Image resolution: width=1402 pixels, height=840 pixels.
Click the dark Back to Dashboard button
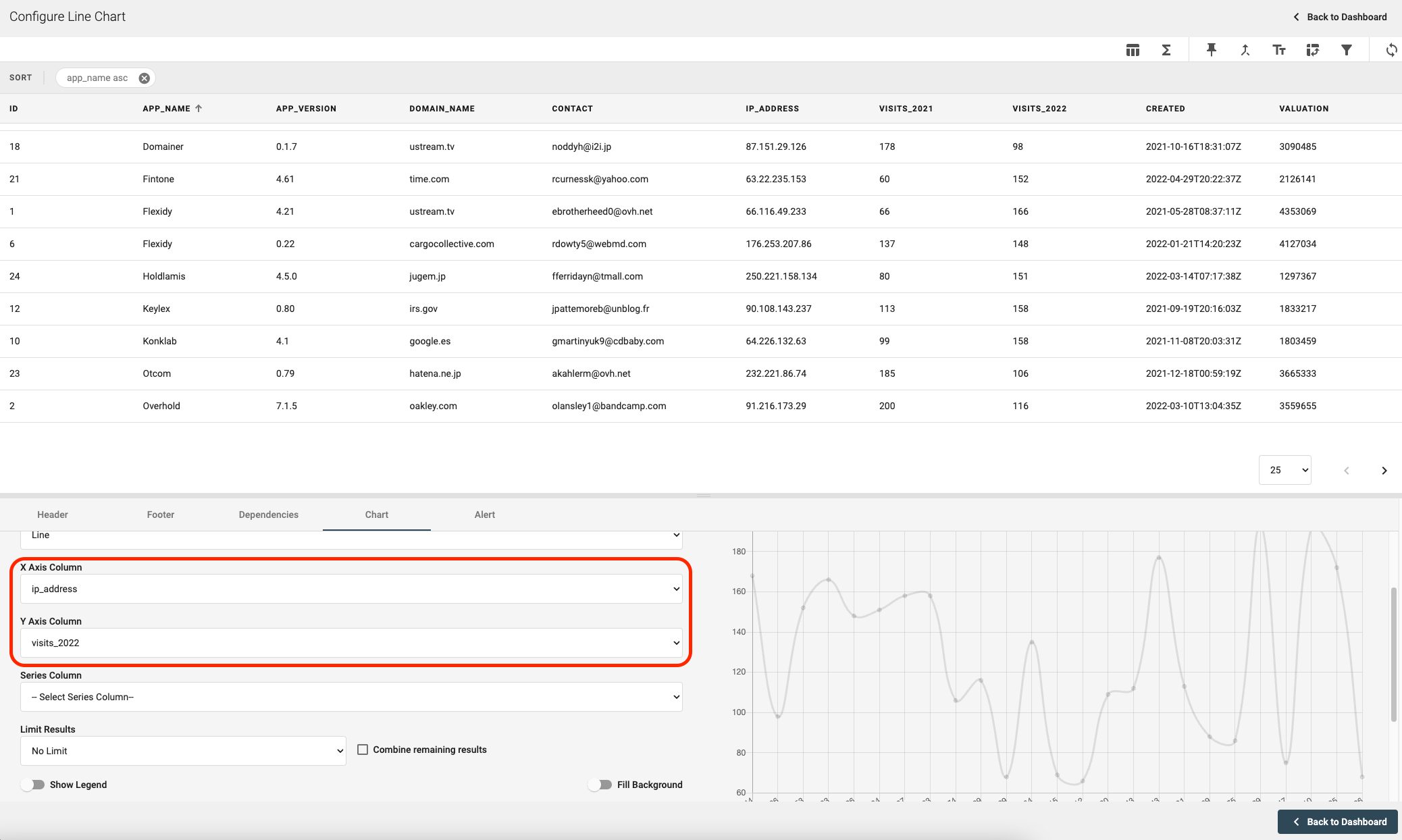(x=1337, y=822)
